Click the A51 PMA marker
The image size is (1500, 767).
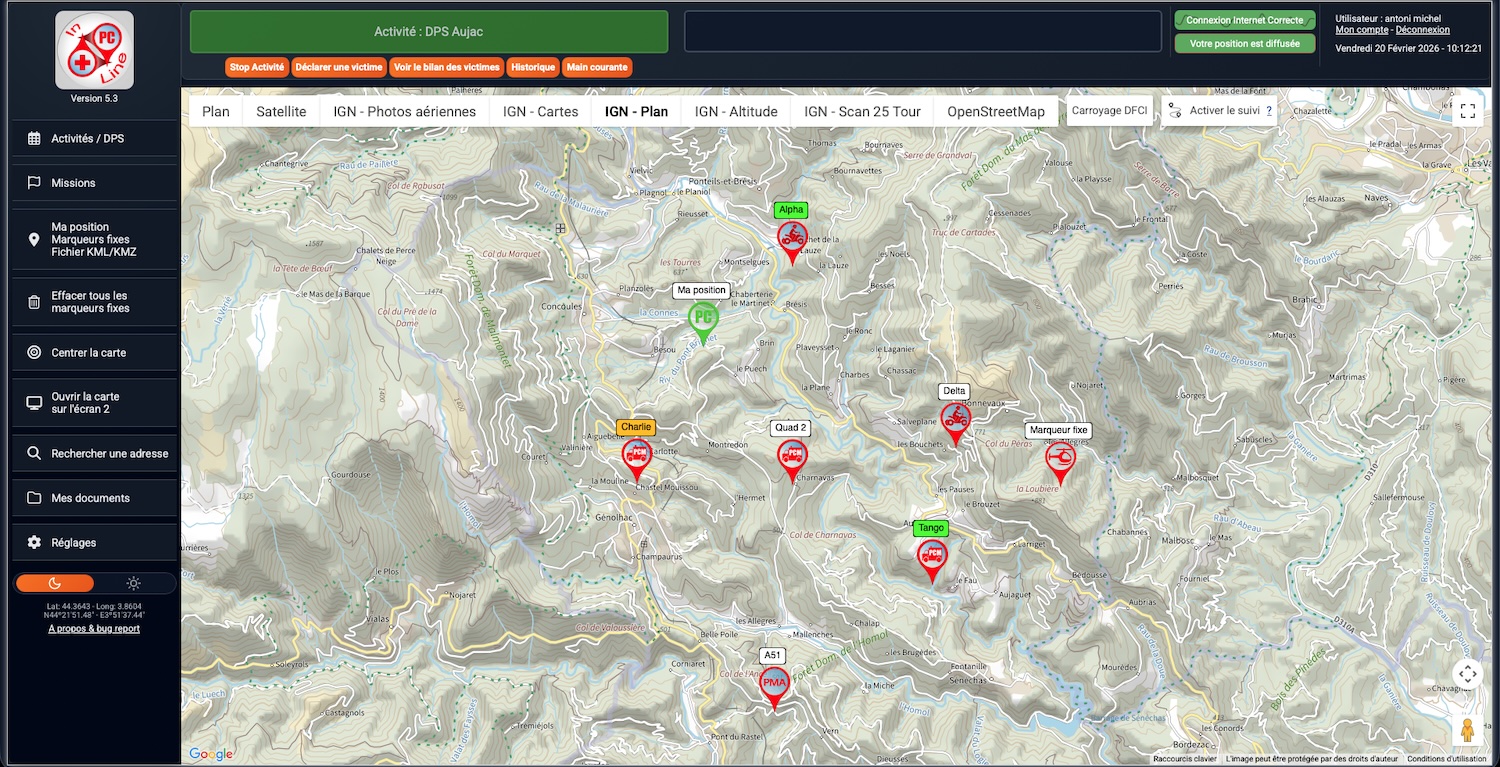coord(774,684)
